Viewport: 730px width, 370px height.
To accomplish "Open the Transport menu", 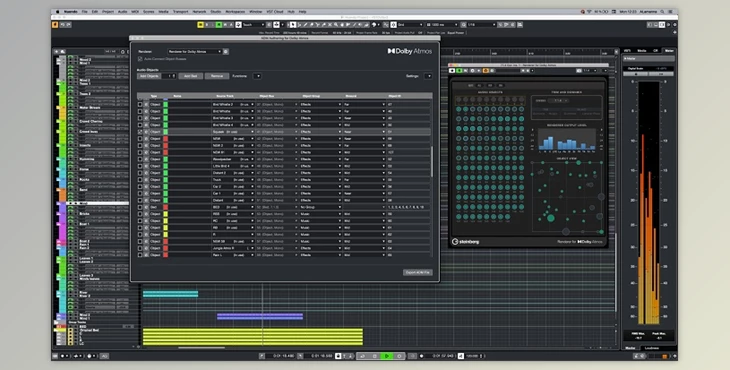I will (x=180, y=12).
